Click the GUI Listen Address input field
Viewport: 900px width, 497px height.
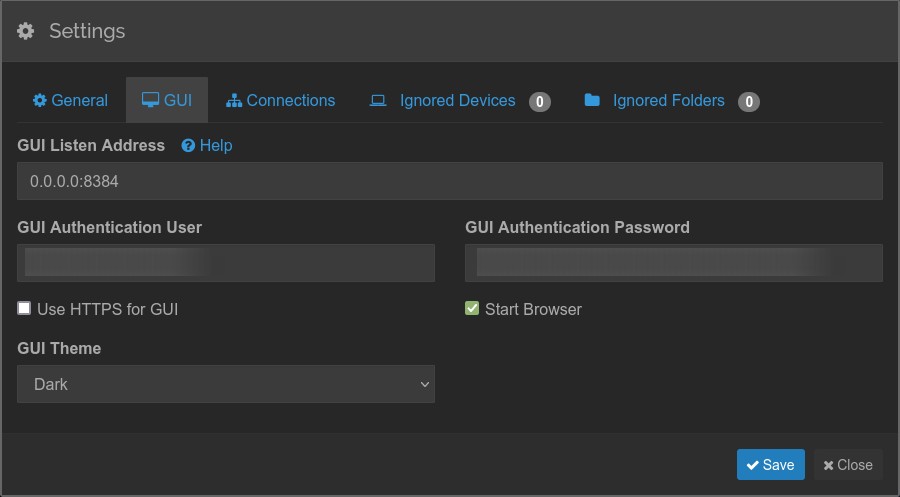[449, 181]
